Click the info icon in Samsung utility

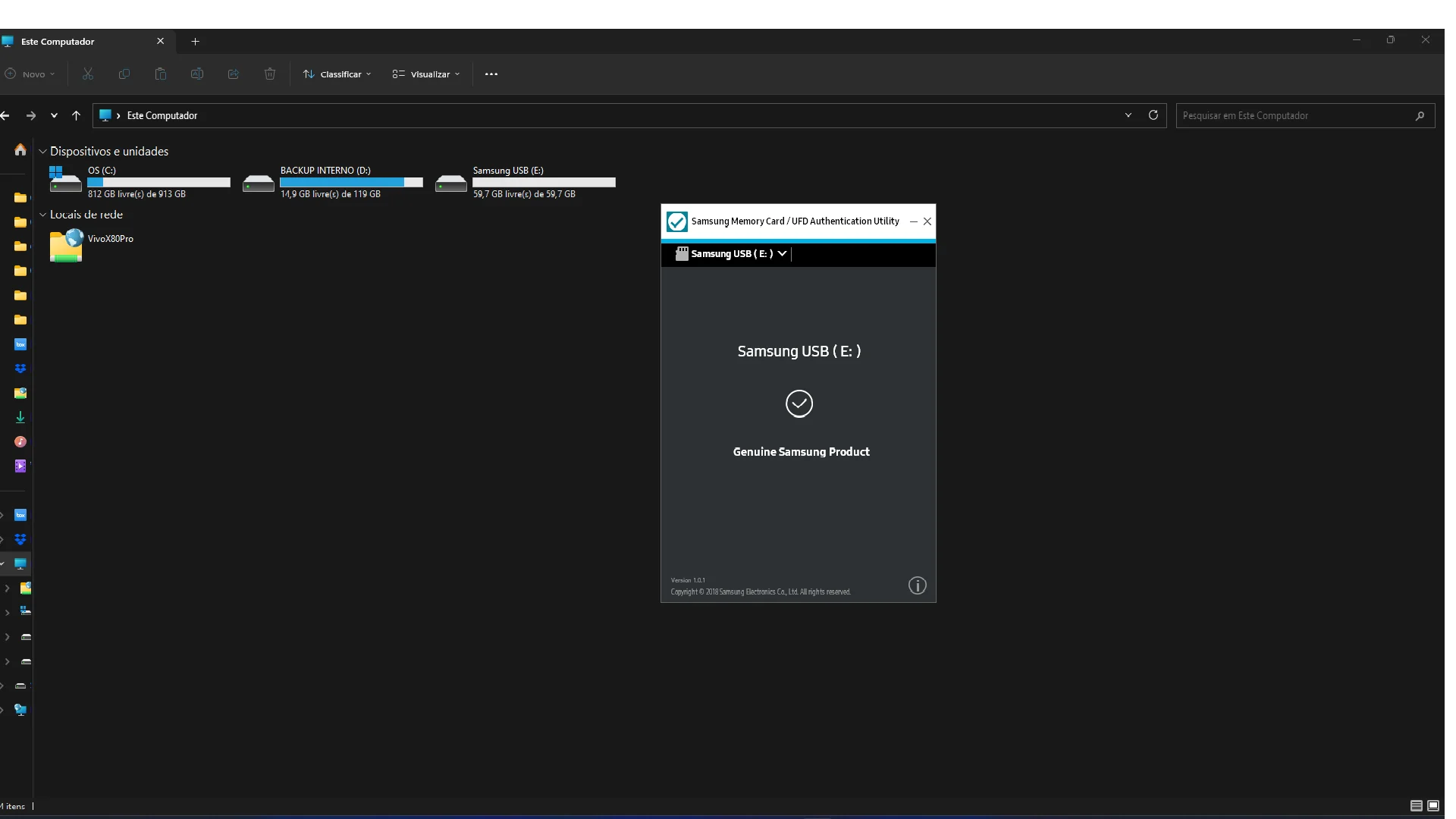coord(917,585)
